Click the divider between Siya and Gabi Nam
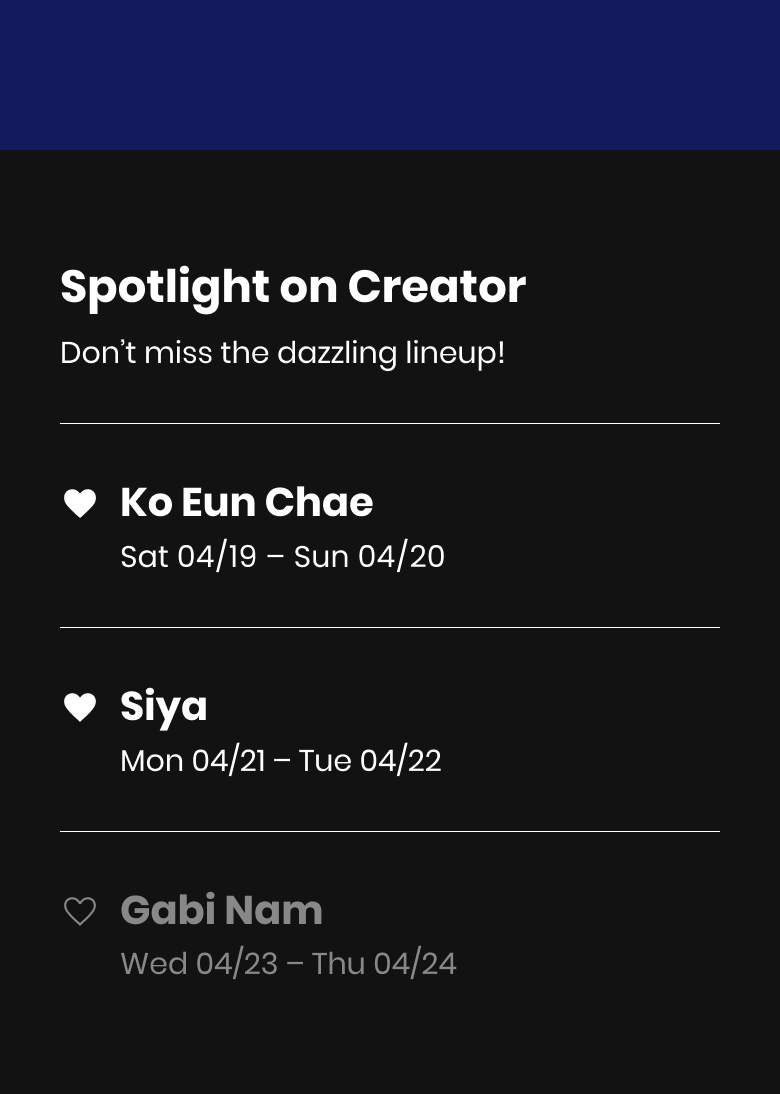 pyautogui.click(x=390, y=831)
